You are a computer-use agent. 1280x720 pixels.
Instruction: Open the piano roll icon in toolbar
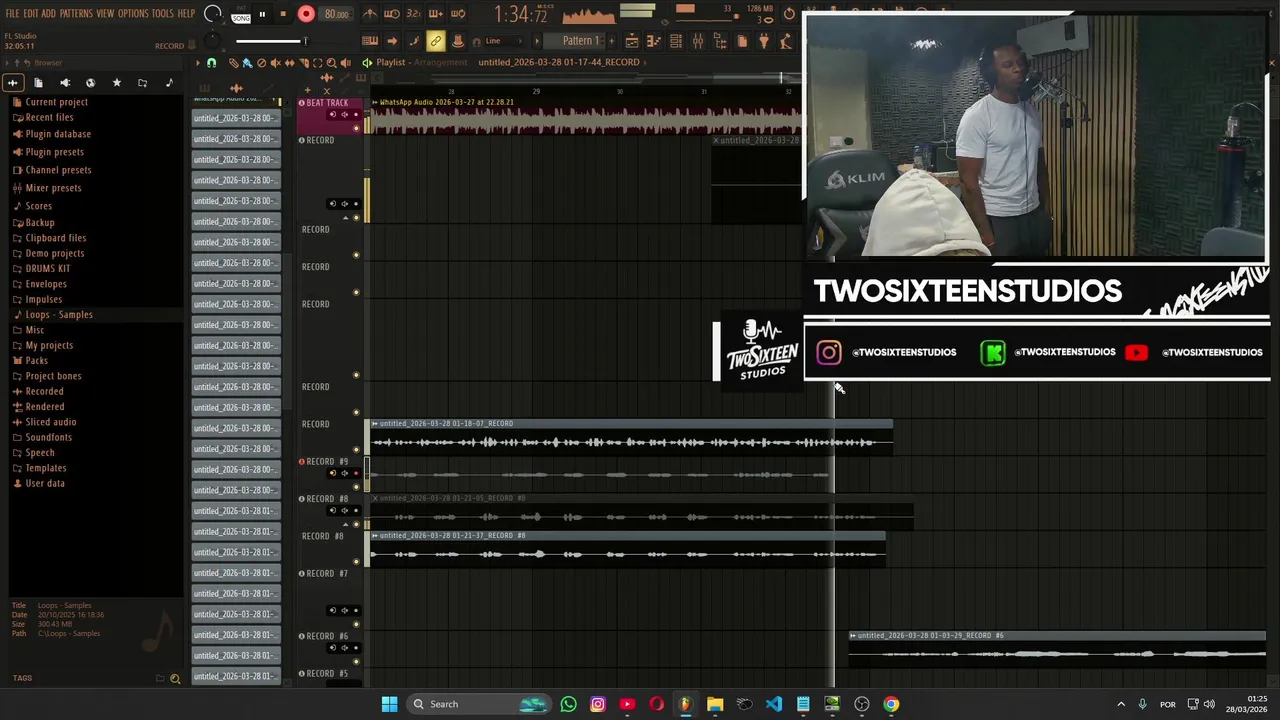(x=652, y=41)
